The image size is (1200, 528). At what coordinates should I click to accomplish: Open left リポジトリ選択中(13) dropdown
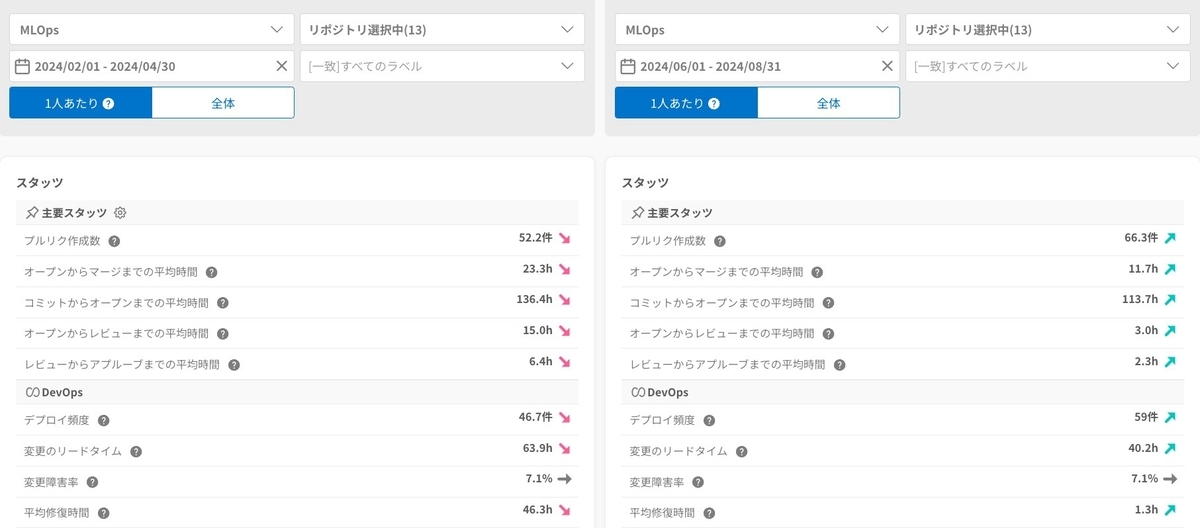pos(443,30)
